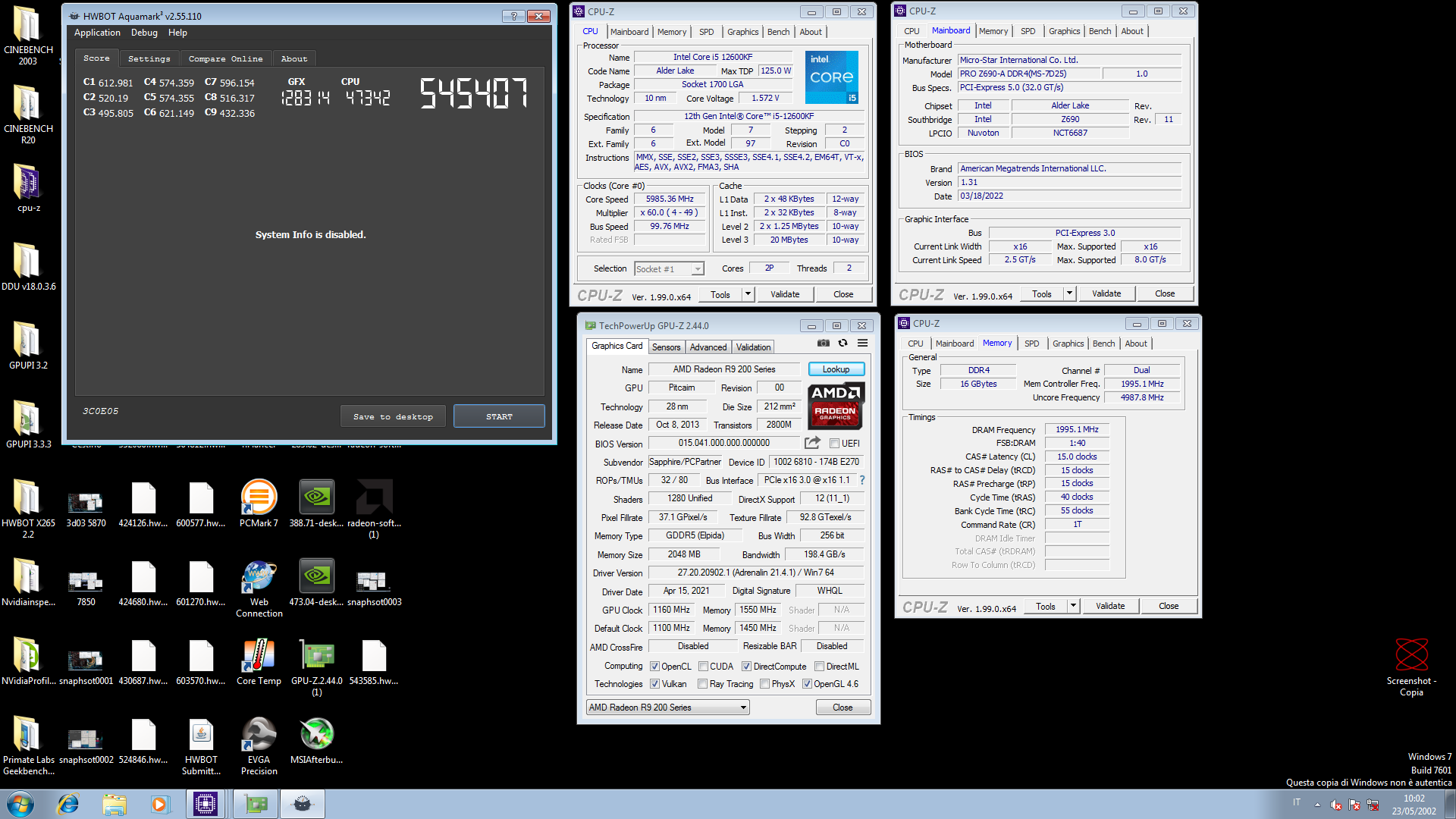Select the EVGA Precision shortcut icon

pyautogui.click(x=259, y=746)
